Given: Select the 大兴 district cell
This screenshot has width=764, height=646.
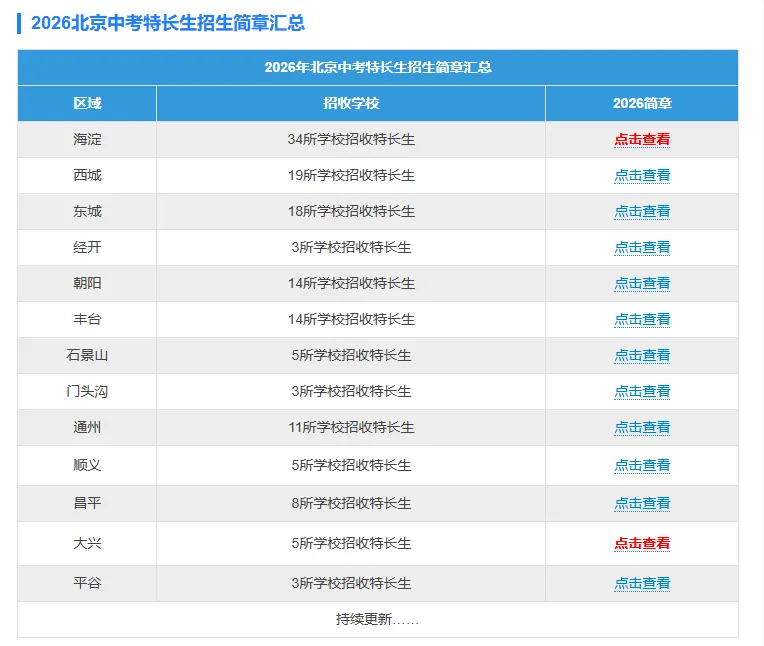Looking at the screenshot, I should (x=87, y=543).
